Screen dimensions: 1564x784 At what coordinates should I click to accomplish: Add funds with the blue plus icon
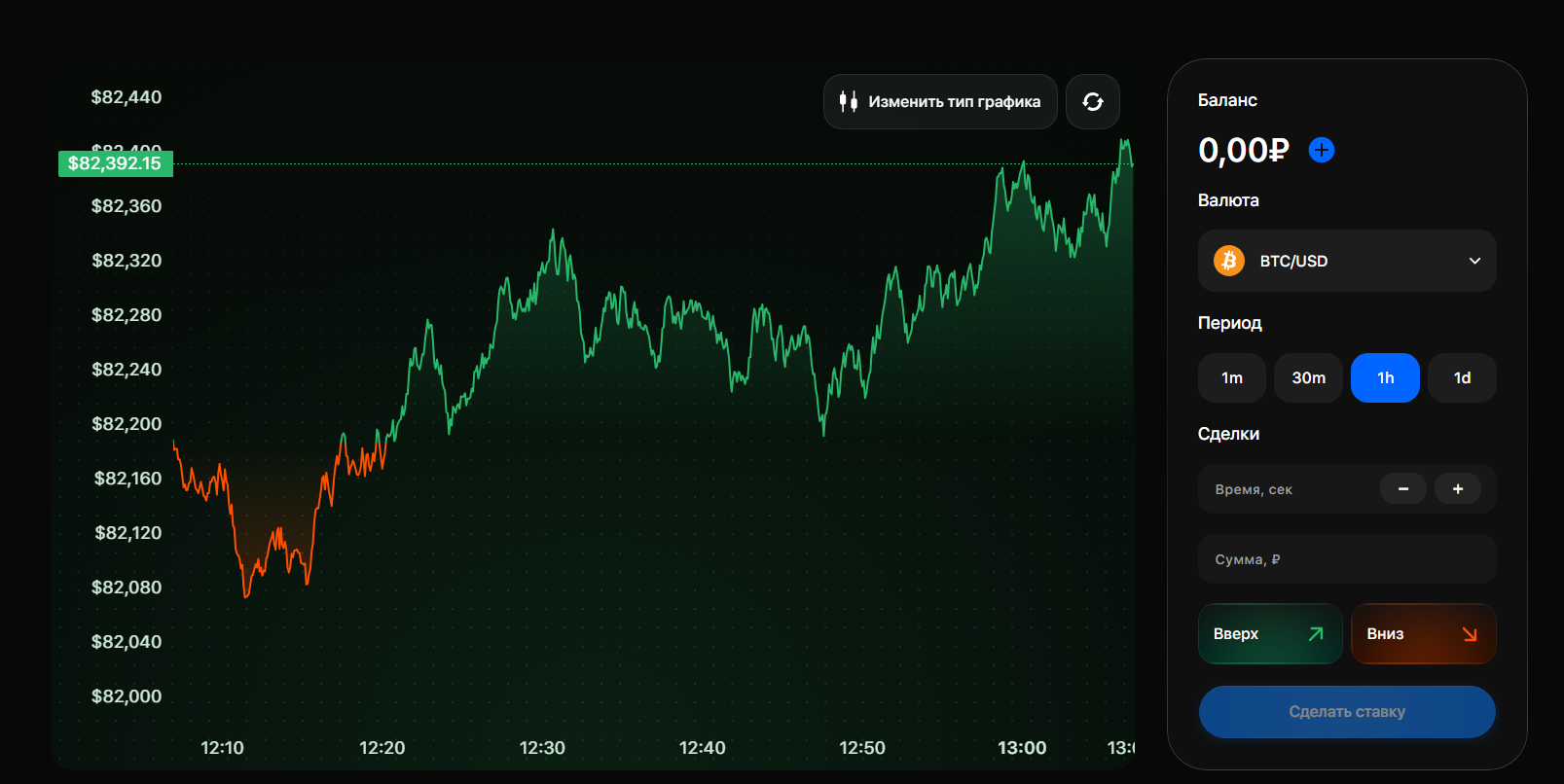pos(1322,150)
